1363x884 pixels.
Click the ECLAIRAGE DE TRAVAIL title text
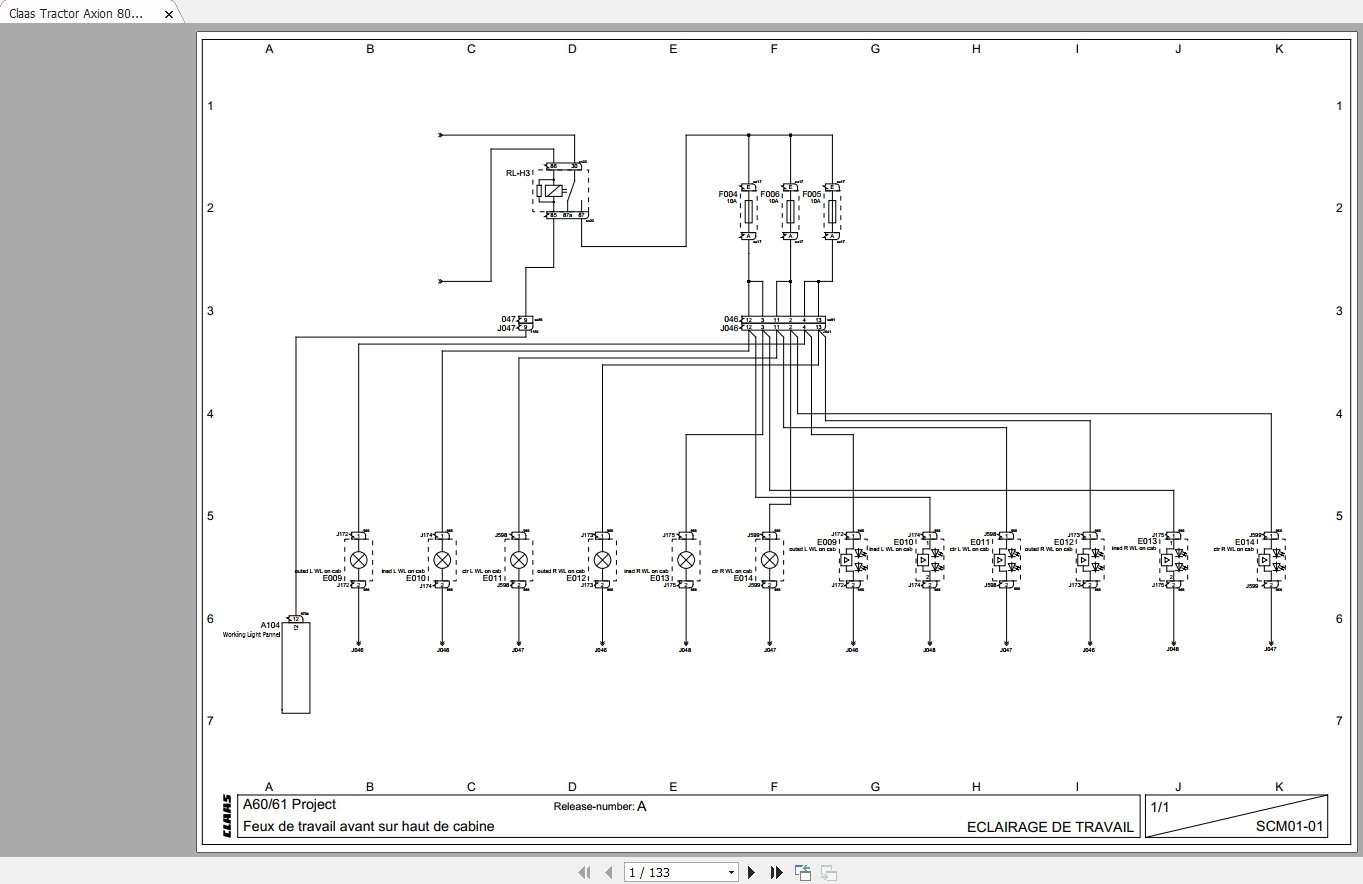click(x=1051, y=827)
